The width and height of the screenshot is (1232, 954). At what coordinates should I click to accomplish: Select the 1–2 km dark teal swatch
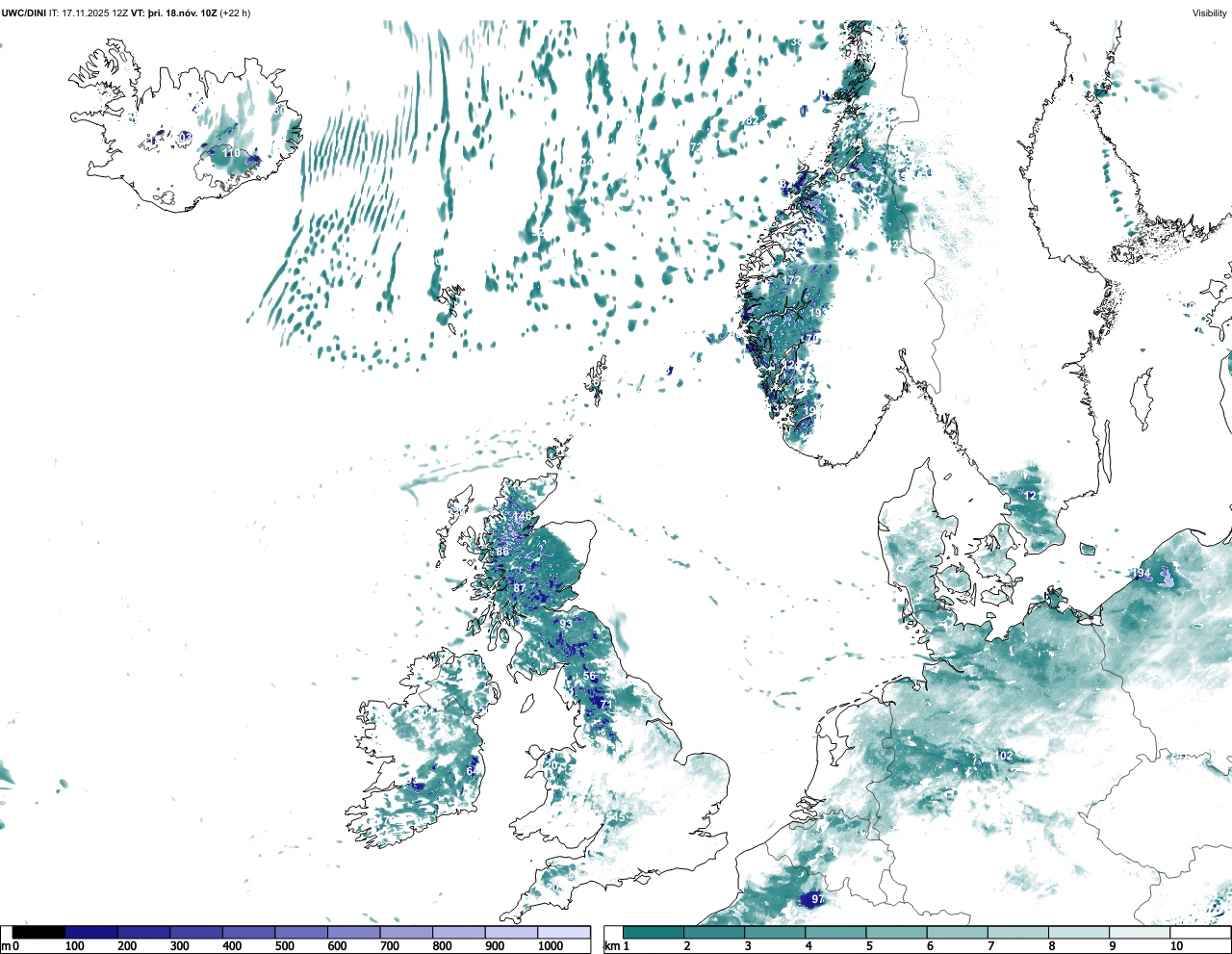pyautogui.click(x=654, y=932)
